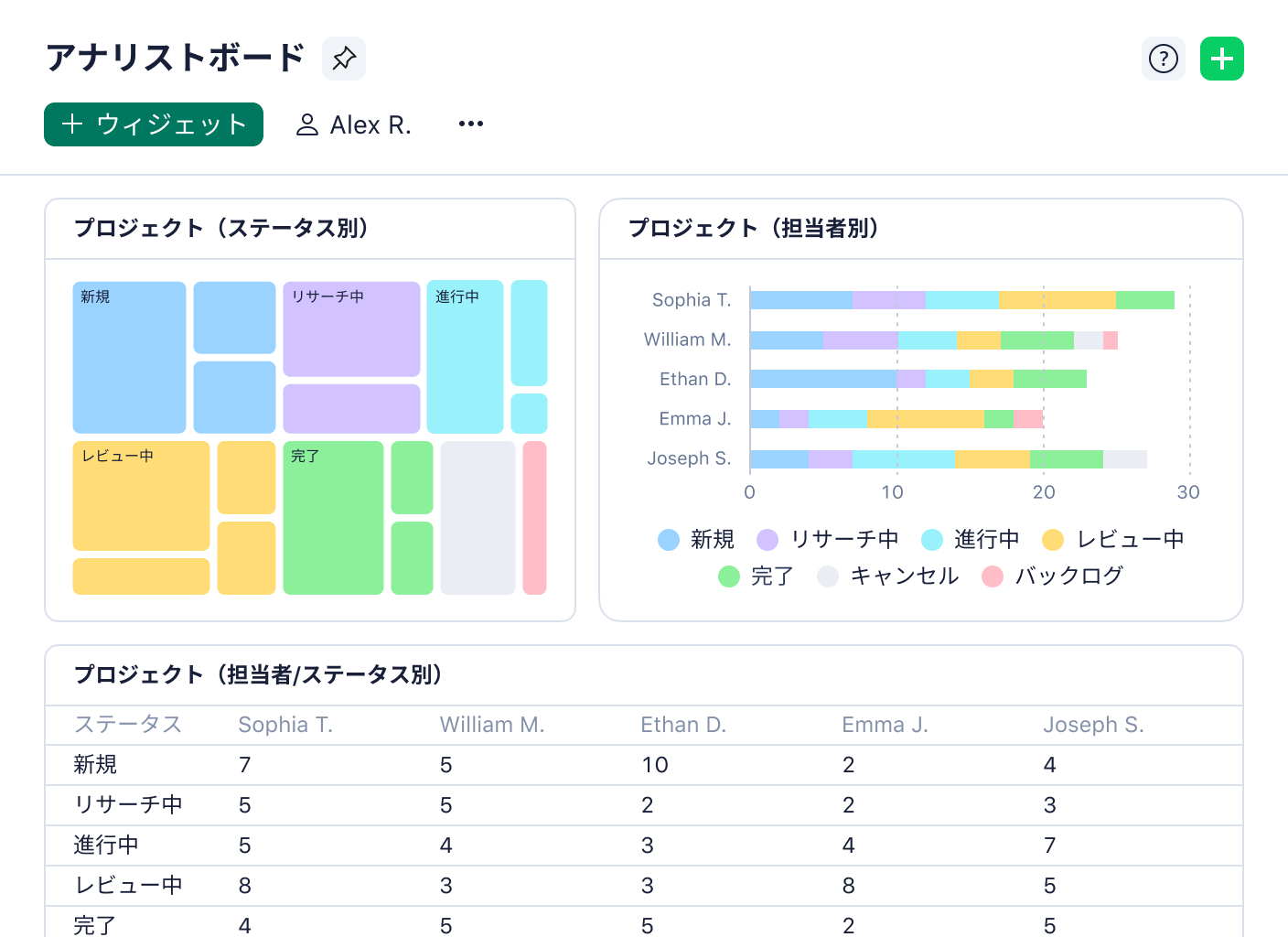Screen dimensions: 1288x937
Task: Select the large 新規 treemap tile
Action: coord(129,357)
